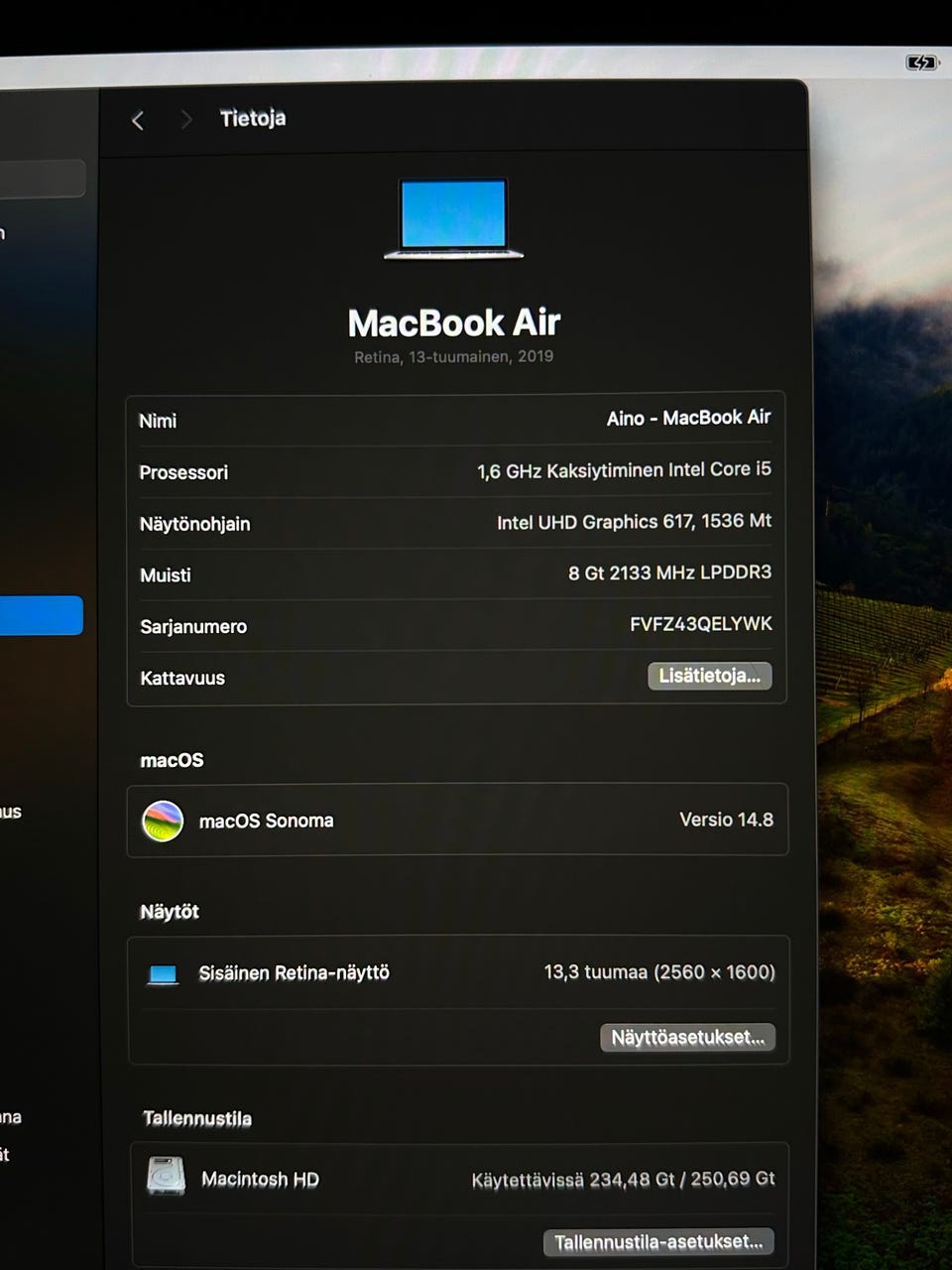Click the Nimi label
This screenshot has height=1270, width=952.
click(158, 421)
